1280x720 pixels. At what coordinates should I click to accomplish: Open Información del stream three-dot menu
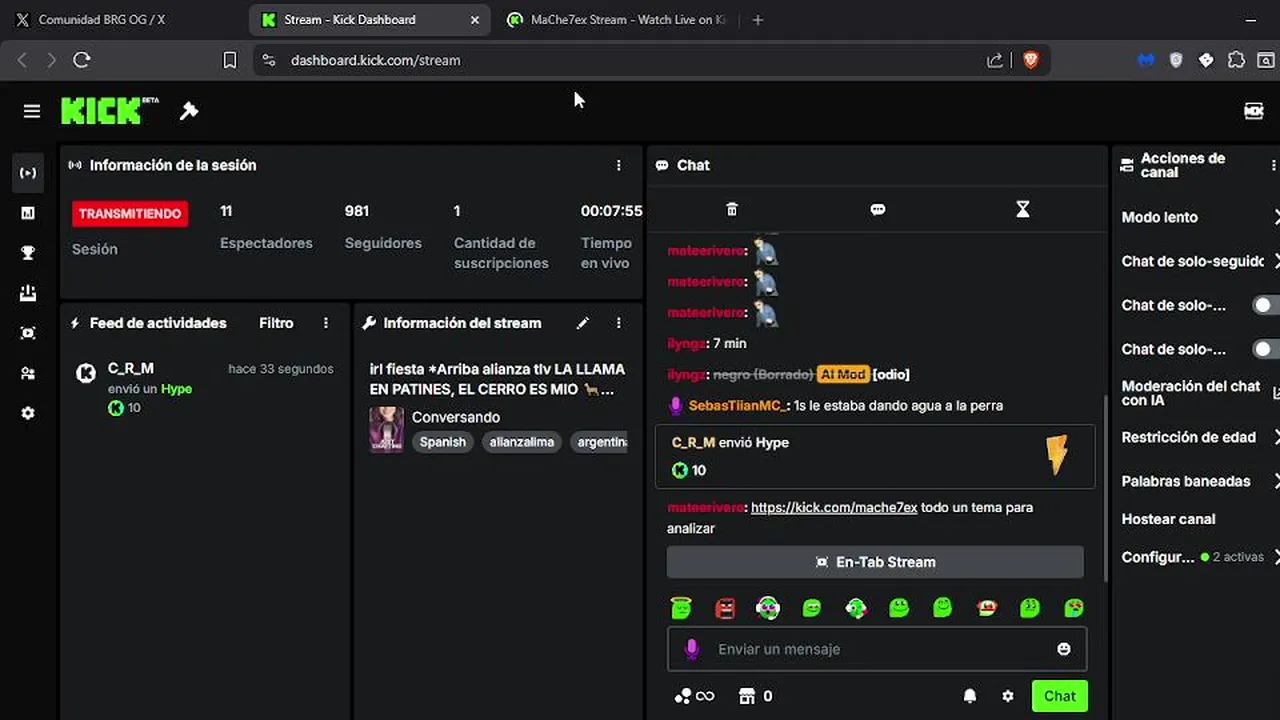pyautogui.click(x=618, y=323)
